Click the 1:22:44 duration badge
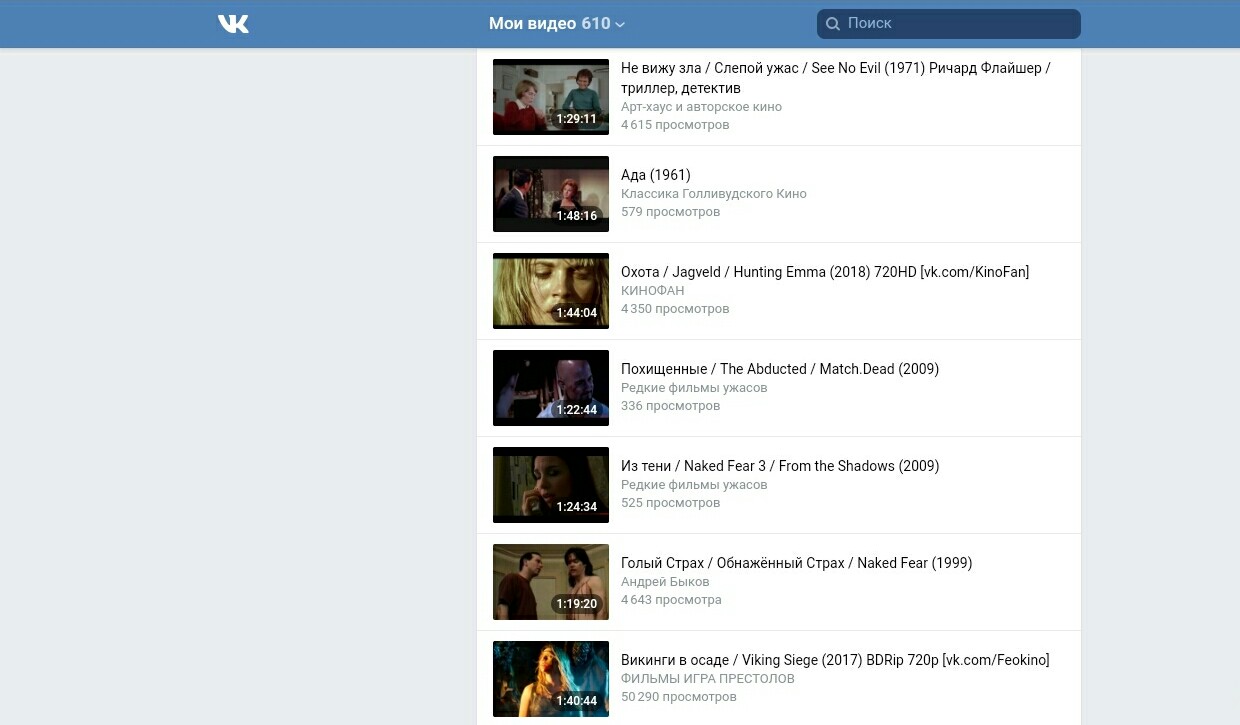Image resolution: width=1240 pixels, height=725 pixels. pos(577,410)
